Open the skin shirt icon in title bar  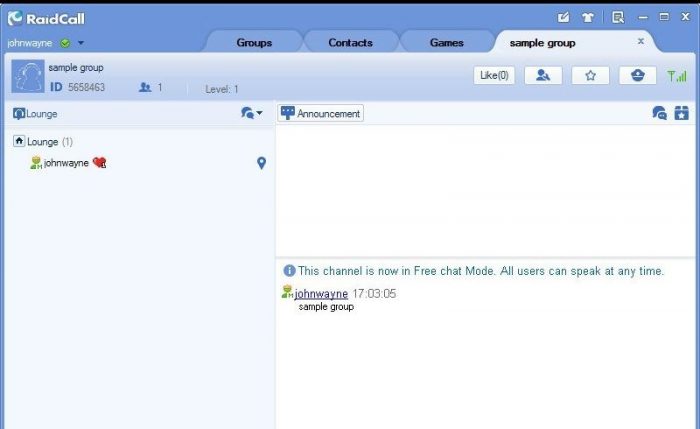588,17
